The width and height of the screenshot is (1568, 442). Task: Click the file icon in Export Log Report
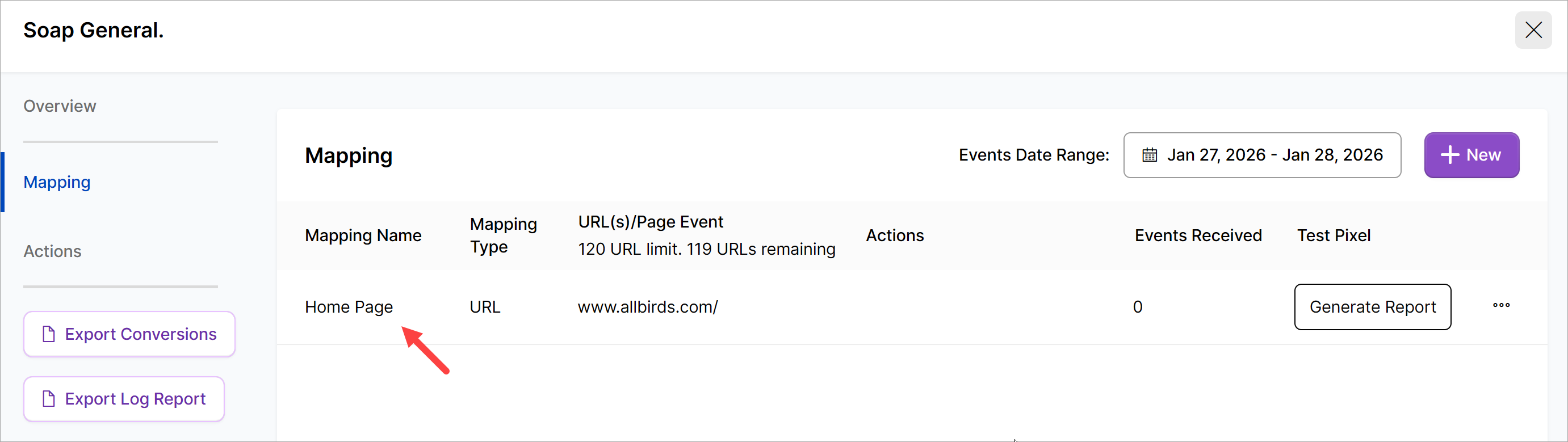[49, 399]
